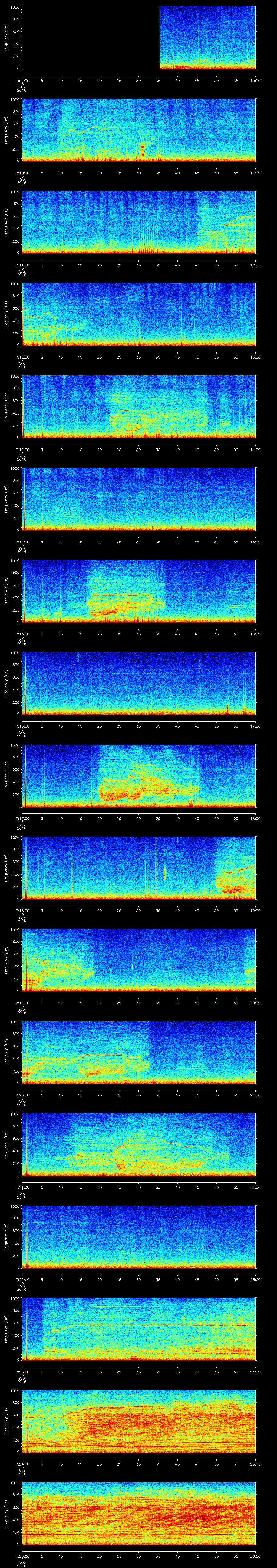Screen dimensions: 277x1568
Task: Choose the spectrogram panel starting at 7:24:00
Action: [139, 1421]
